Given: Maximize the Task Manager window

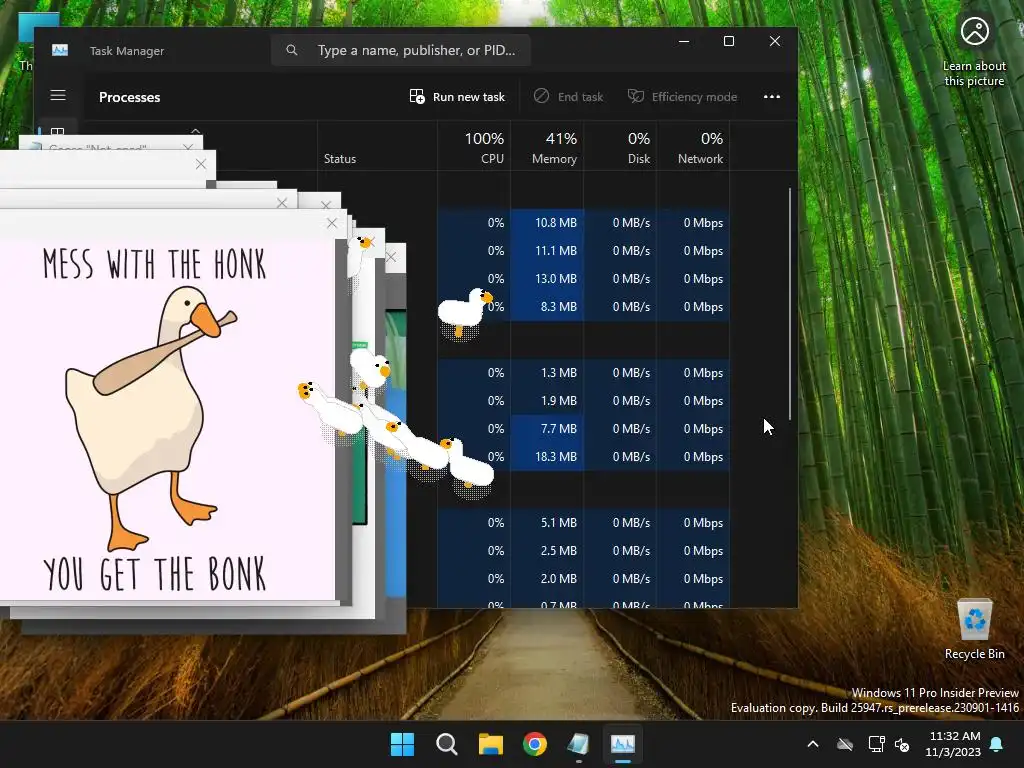Looking at the screenshot, I should tap(729, 41).
